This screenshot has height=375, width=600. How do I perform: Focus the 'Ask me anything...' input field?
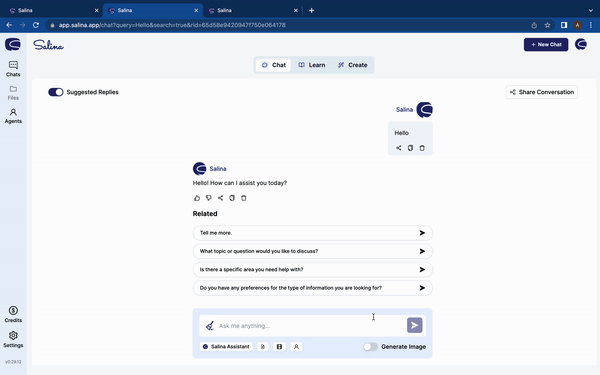coord(311,326)
